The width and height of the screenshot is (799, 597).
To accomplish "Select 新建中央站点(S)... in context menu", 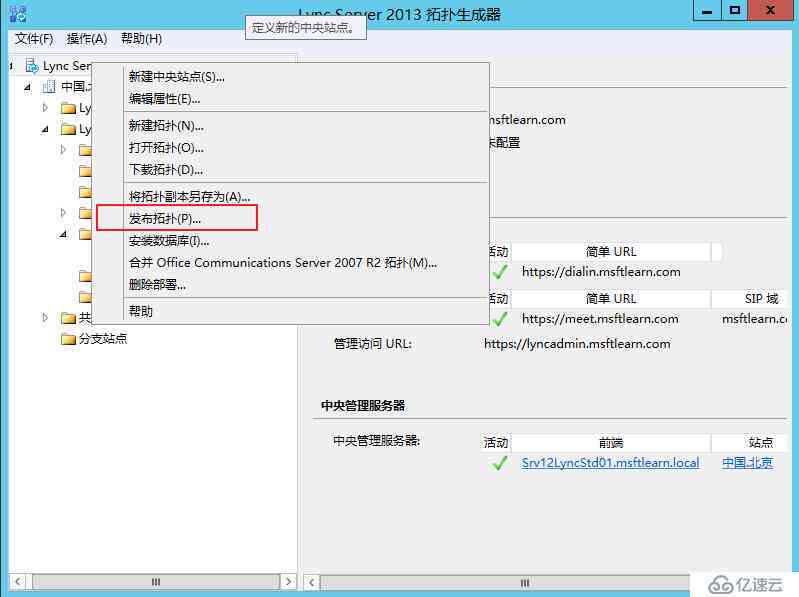I will coord(176,77).
